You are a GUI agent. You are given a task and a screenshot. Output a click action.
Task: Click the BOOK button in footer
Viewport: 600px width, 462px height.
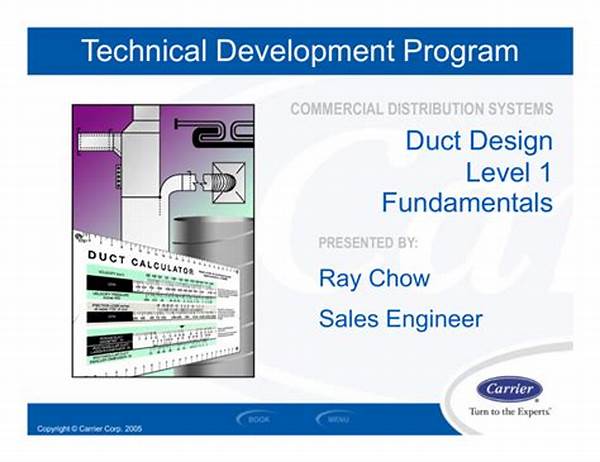pyautogui.click(x=258, y=418)
